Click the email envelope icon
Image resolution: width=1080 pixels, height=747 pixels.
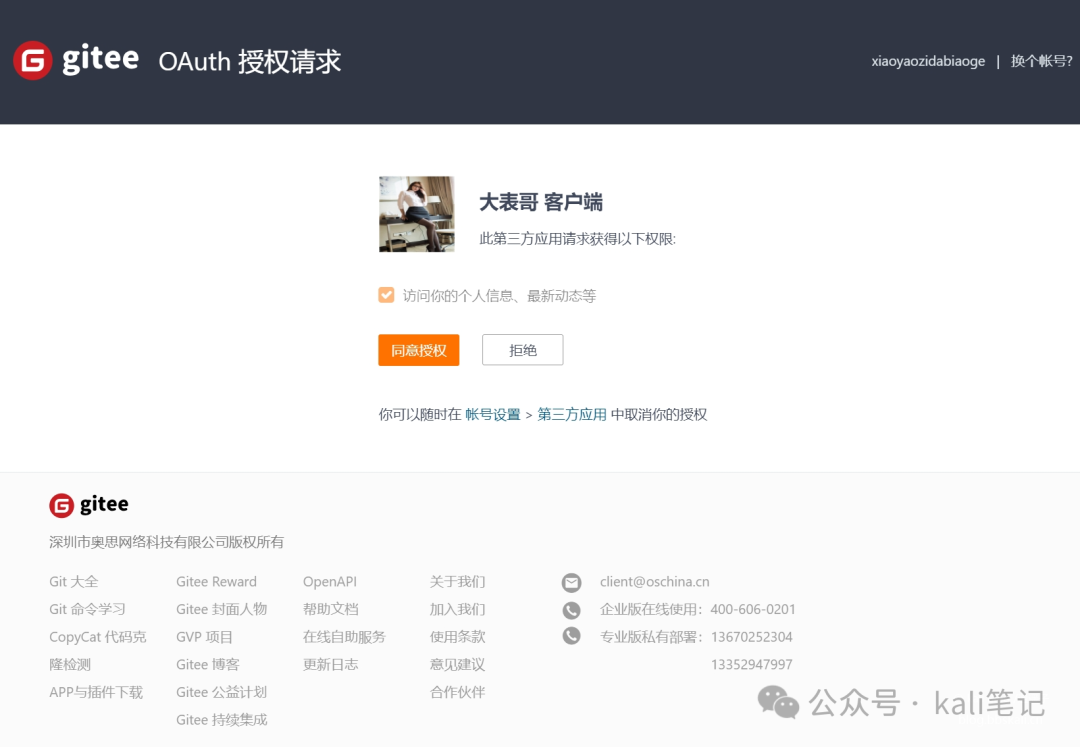(x=571, y=582)
